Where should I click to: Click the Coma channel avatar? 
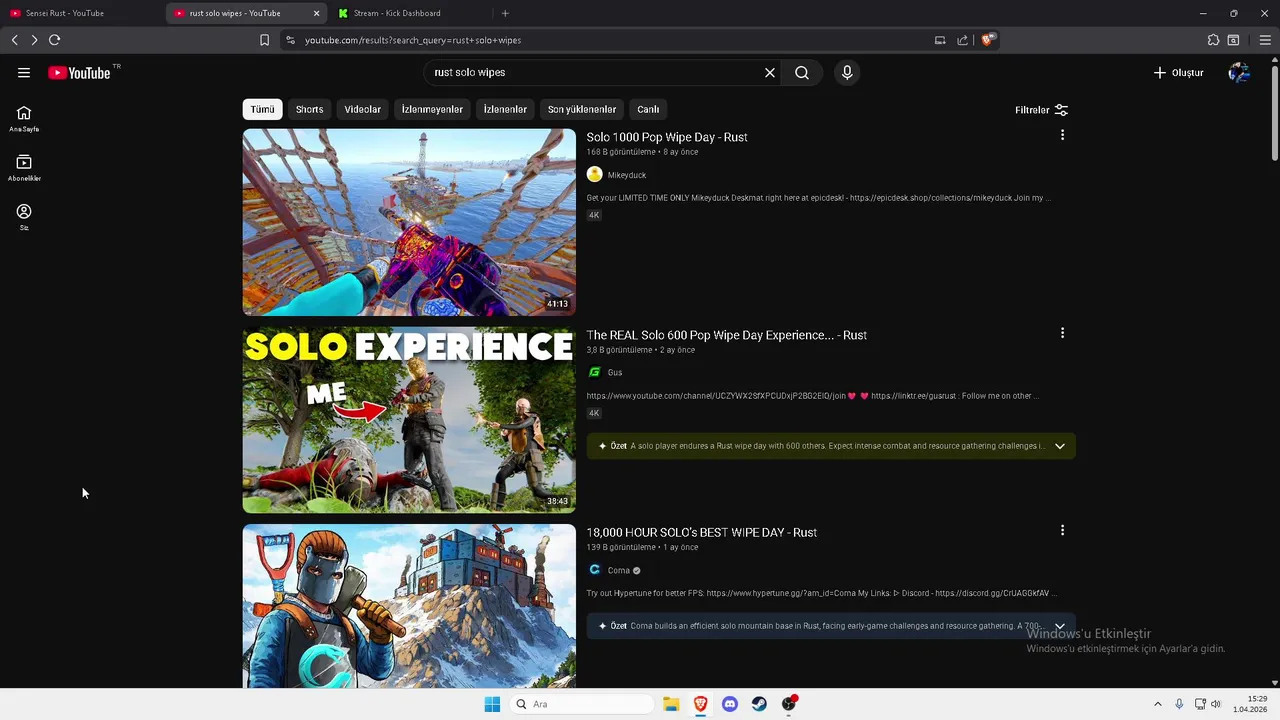pos(594,570)
